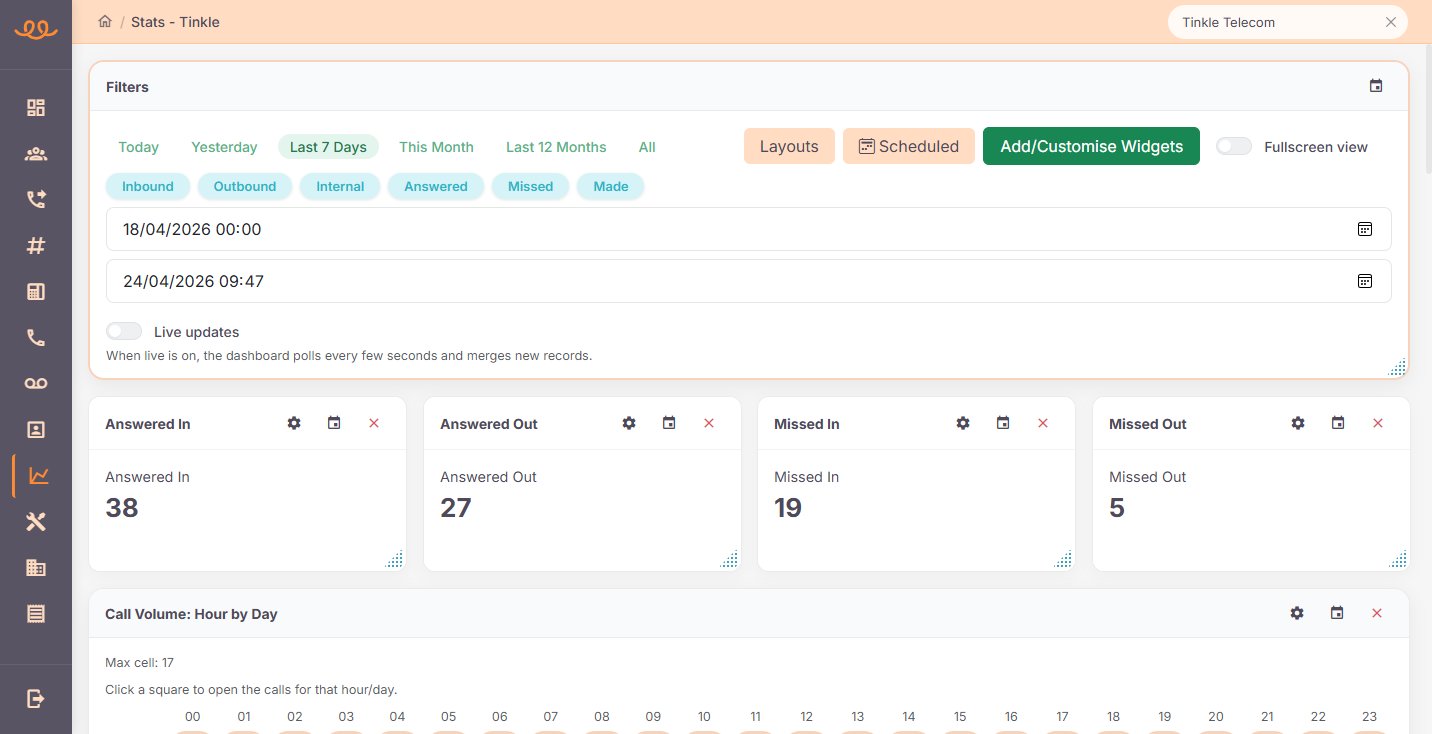Remove the Missed Out widget
This screenshot has width=1432, height=734.
tap(1377, 424)
